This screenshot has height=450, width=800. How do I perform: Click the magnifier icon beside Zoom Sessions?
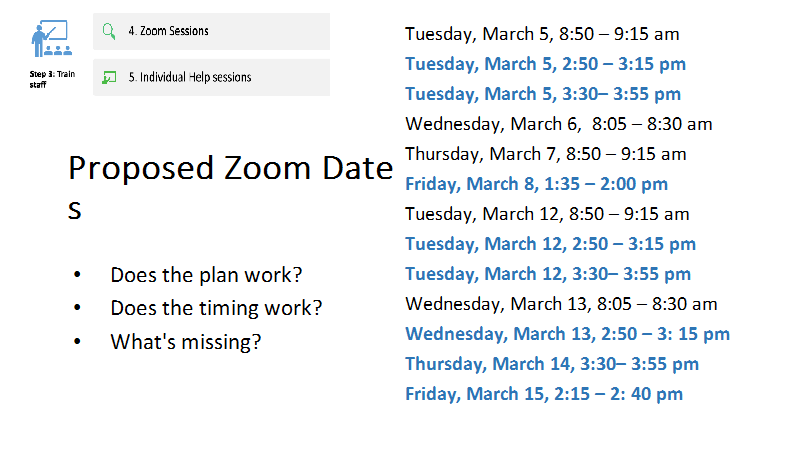(109, 31)
